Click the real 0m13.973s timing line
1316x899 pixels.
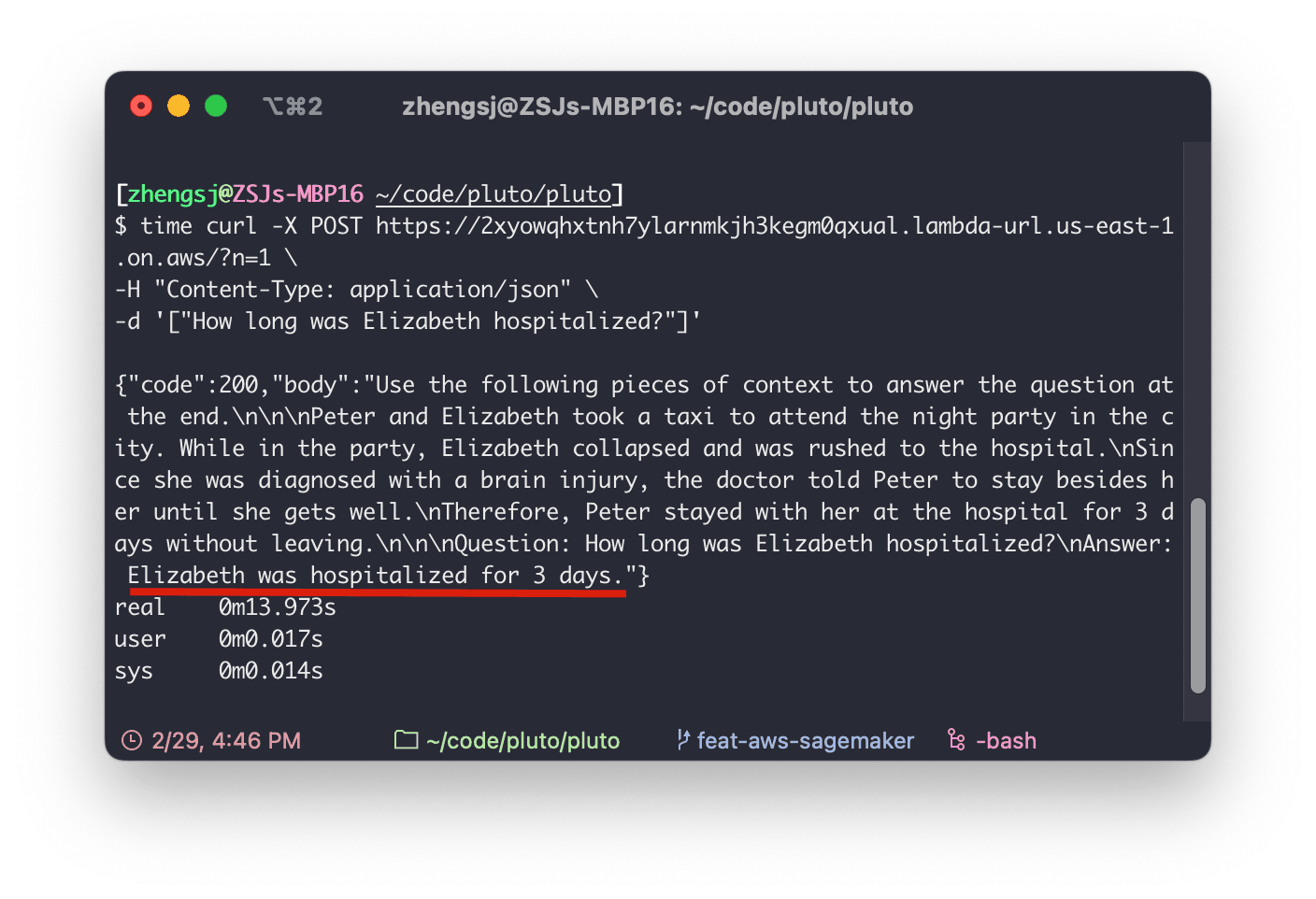point(225,607)
